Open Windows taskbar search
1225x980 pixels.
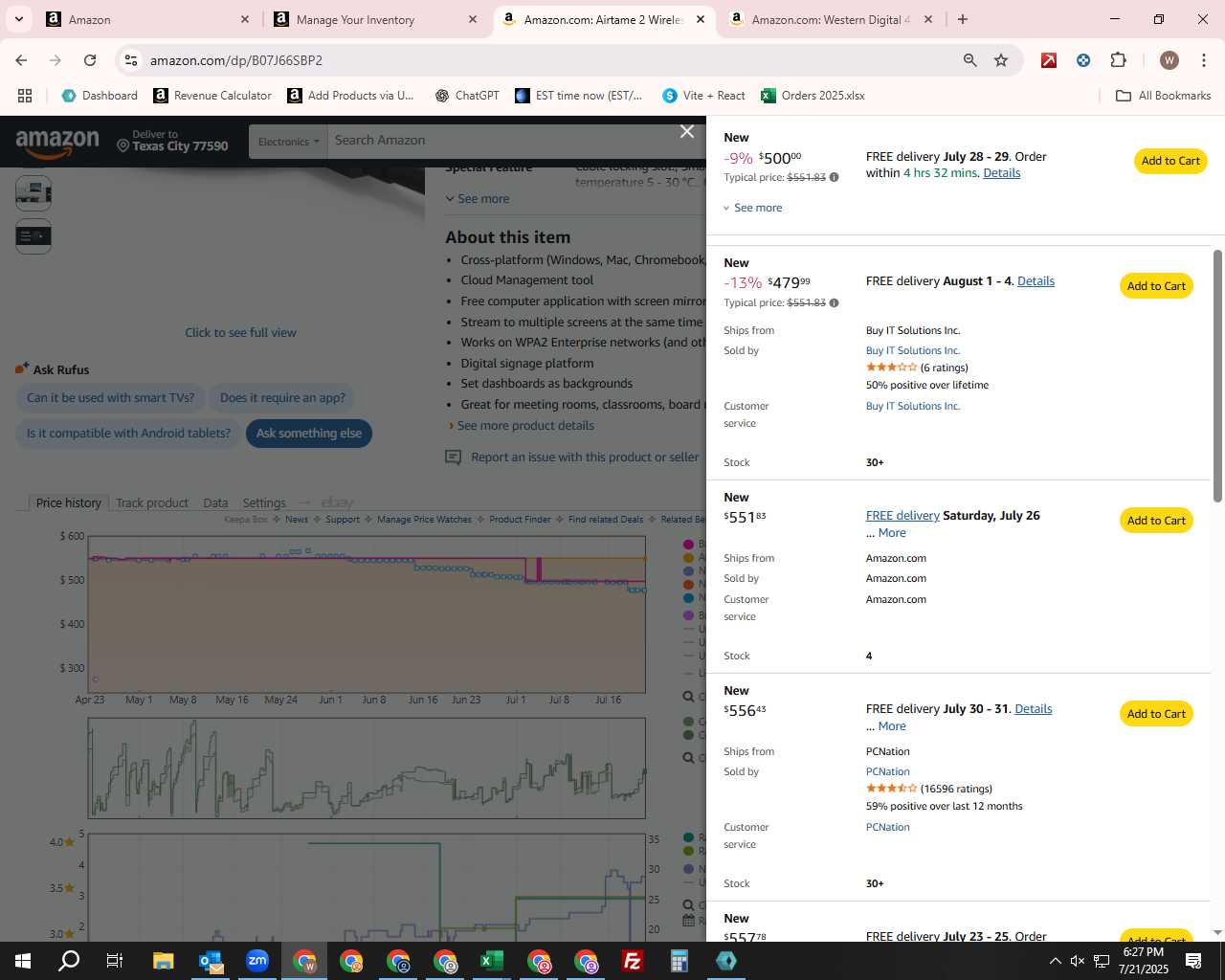click(x=69, y=961)
